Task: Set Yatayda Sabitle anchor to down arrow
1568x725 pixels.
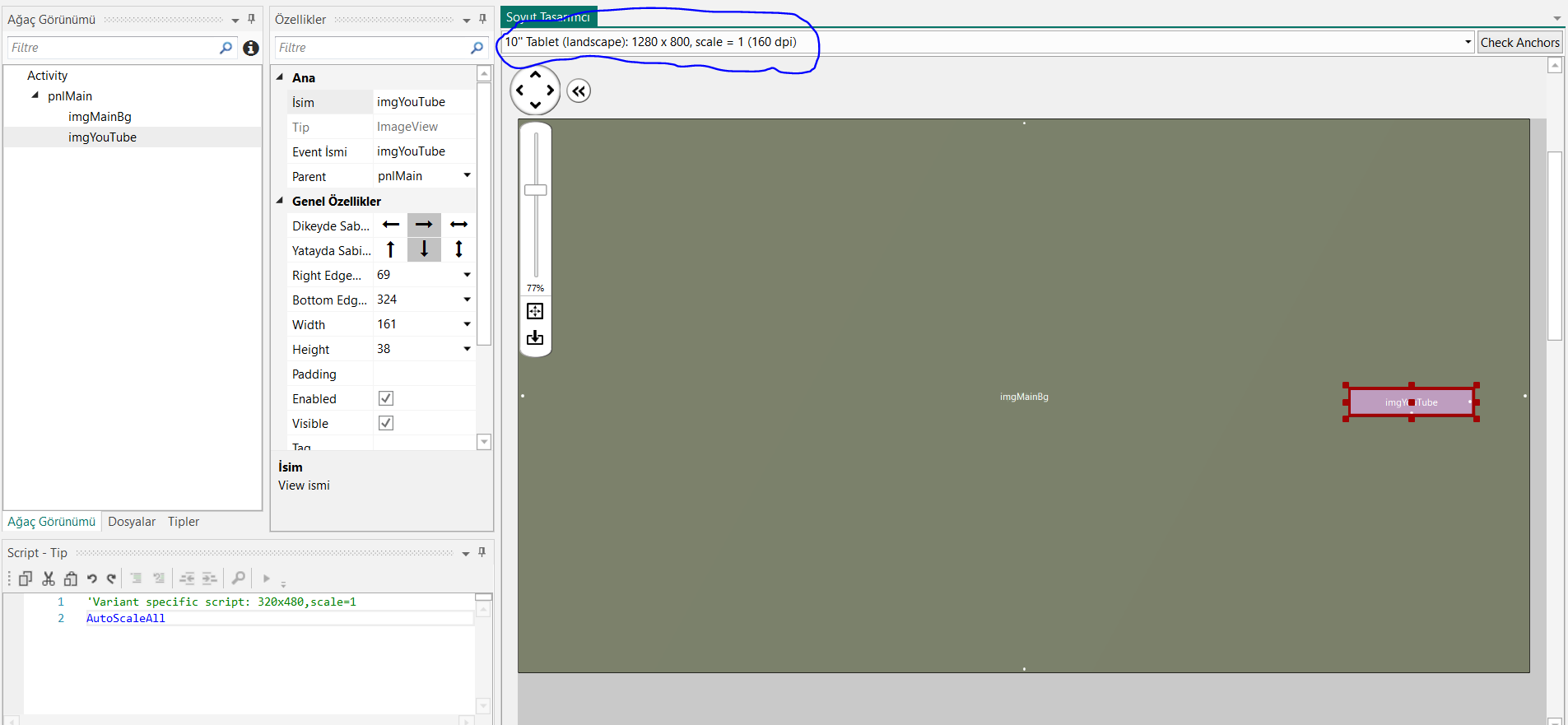Action: pos(424,249)
